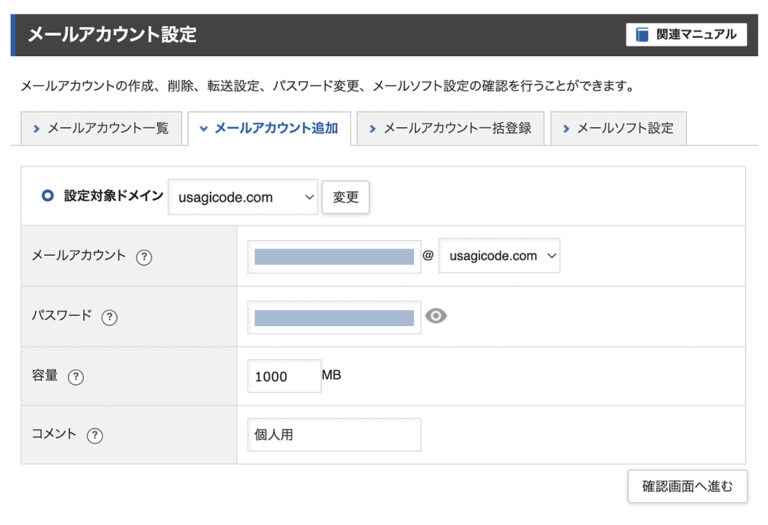Click the arrow icon on メールソフト設定 tab
The height and width of the screenshot is (525, 768).
click(566, 129)
